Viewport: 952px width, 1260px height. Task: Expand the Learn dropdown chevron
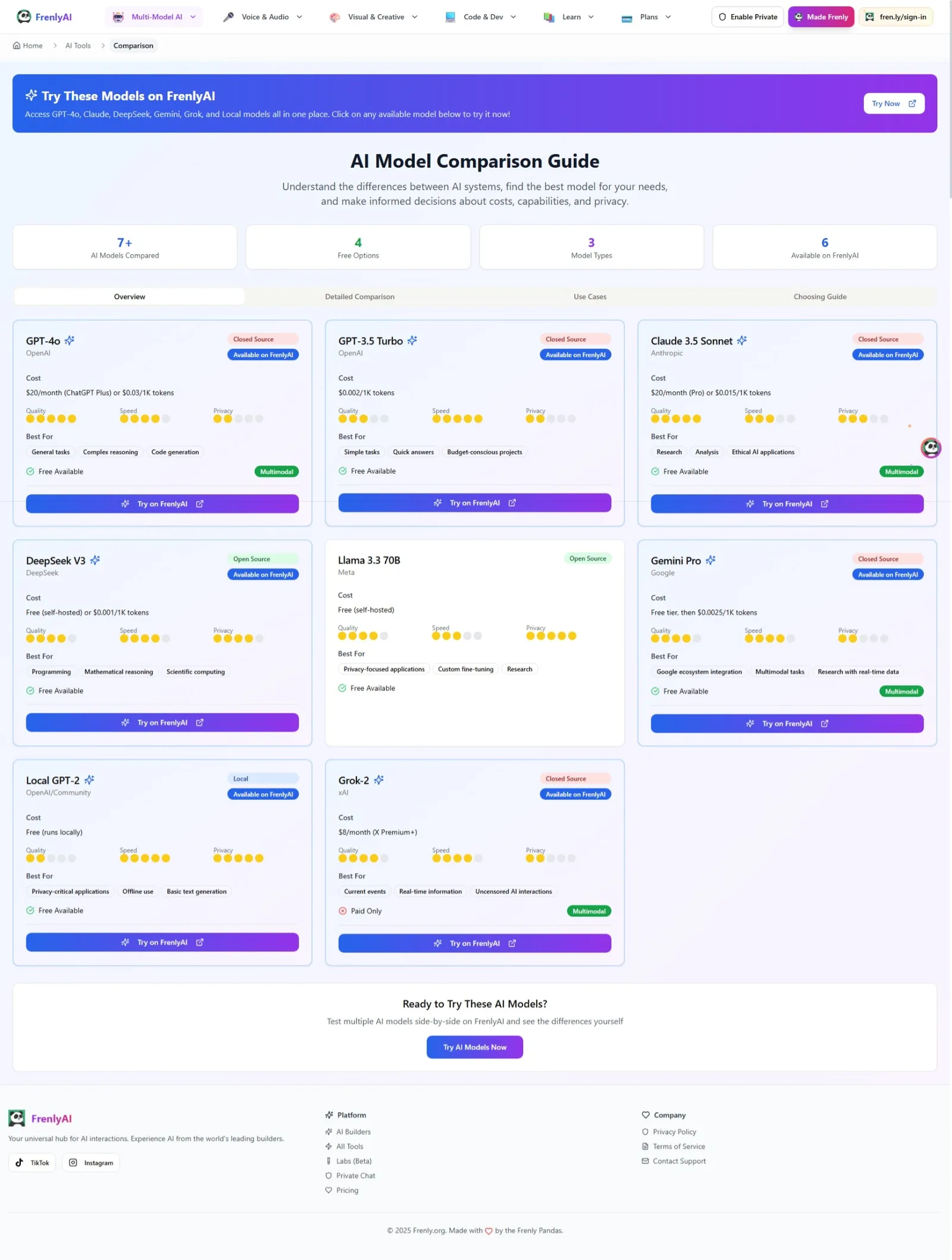591,17
